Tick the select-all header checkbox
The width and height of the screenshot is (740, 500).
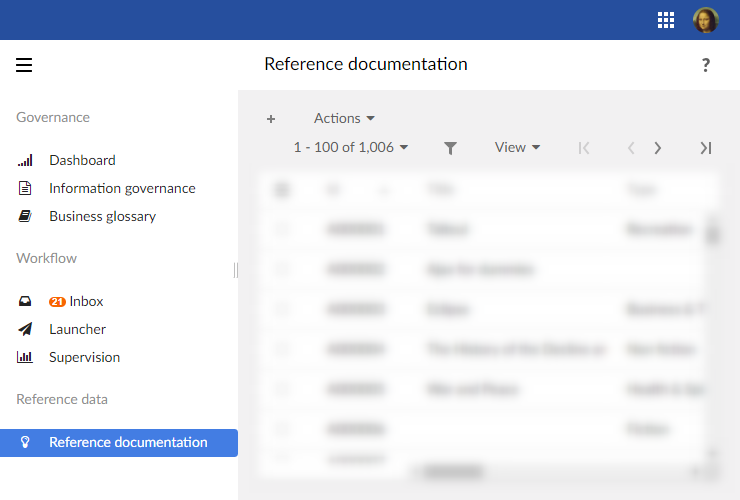click(x=282, y=189)
